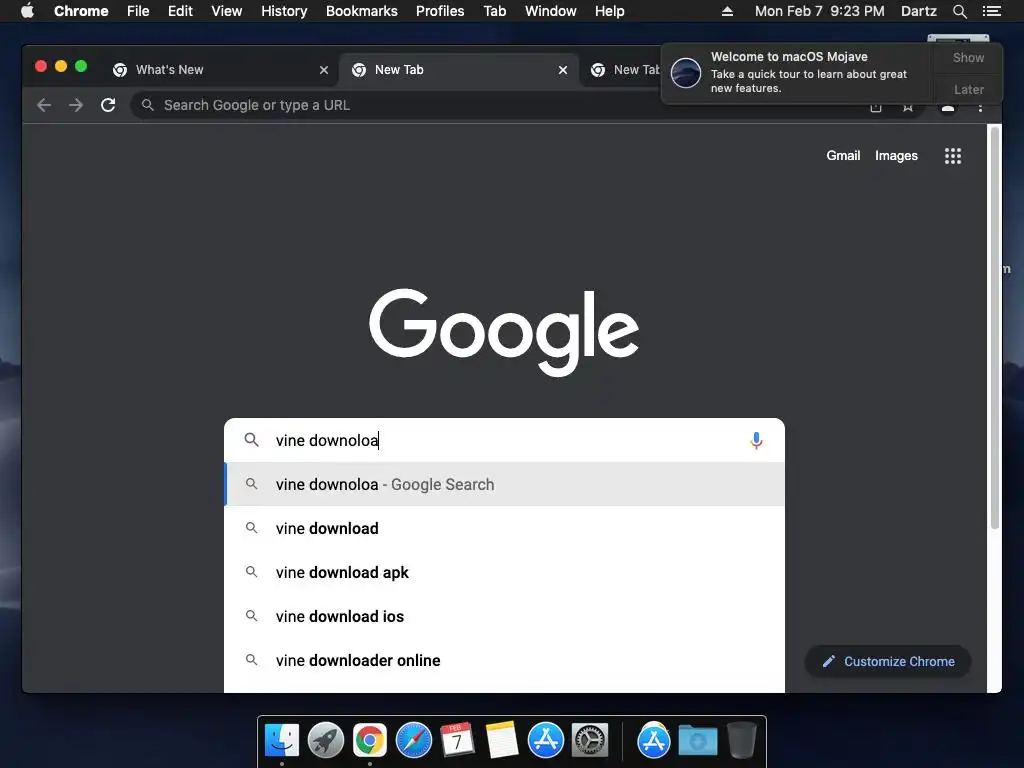
Task: Open the File menu
Action: (138, 11)
